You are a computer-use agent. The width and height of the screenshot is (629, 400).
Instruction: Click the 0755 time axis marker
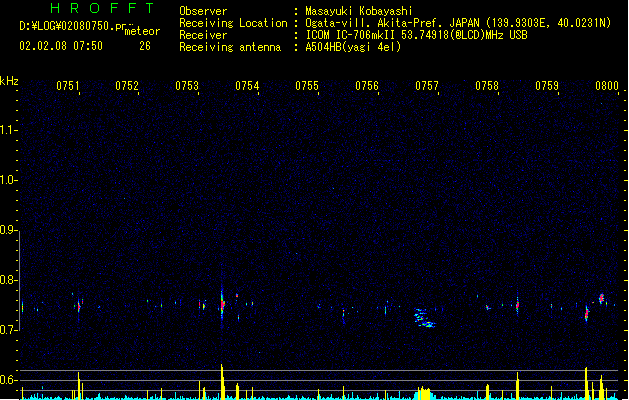click(x=307, y=85)
